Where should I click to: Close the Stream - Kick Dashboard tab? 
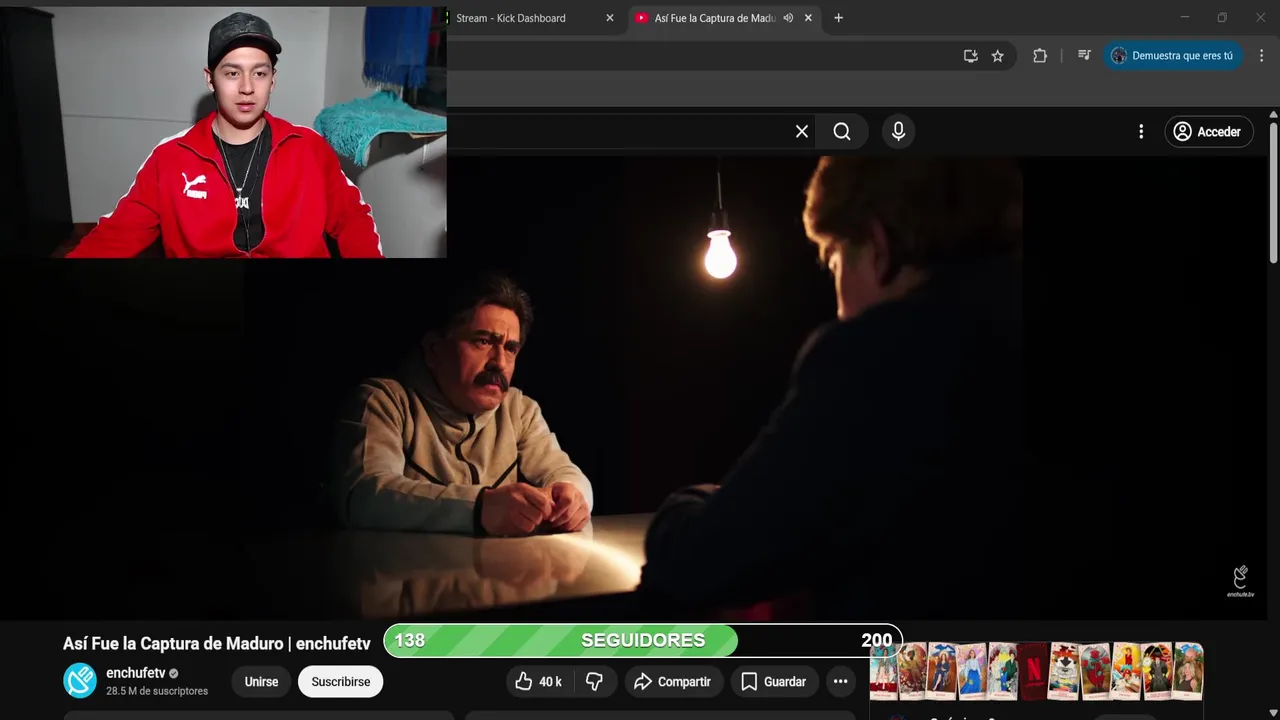click(x=610, y=18)
